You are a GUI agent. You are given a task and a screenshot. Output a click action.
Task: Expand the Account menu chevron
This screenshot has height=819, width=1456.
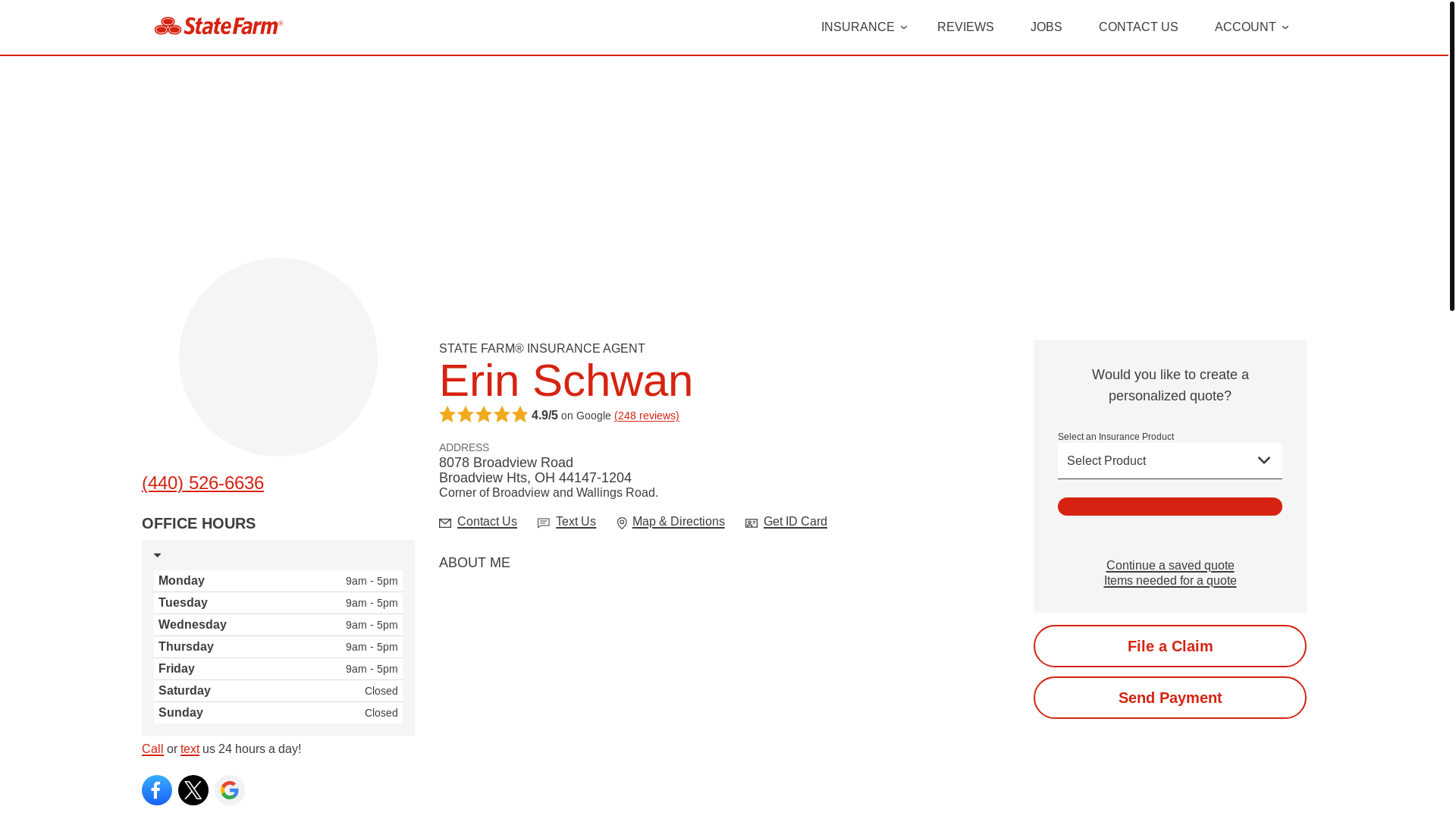[1285, 27]
